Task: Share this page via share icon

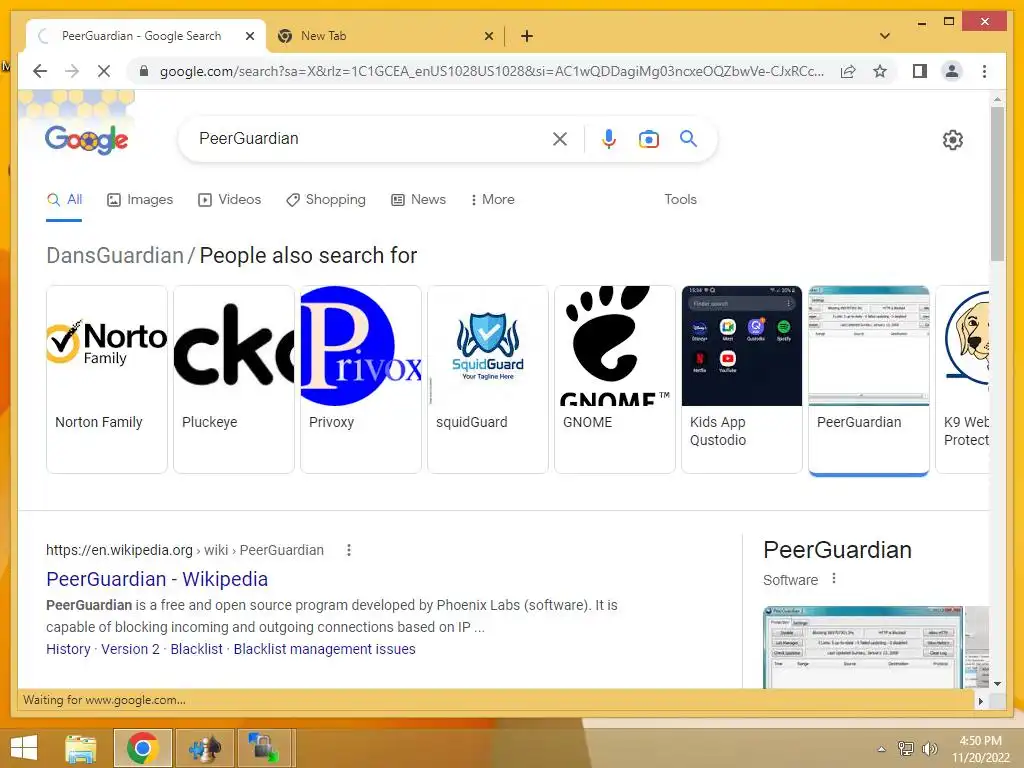Action: pos(848,71)
